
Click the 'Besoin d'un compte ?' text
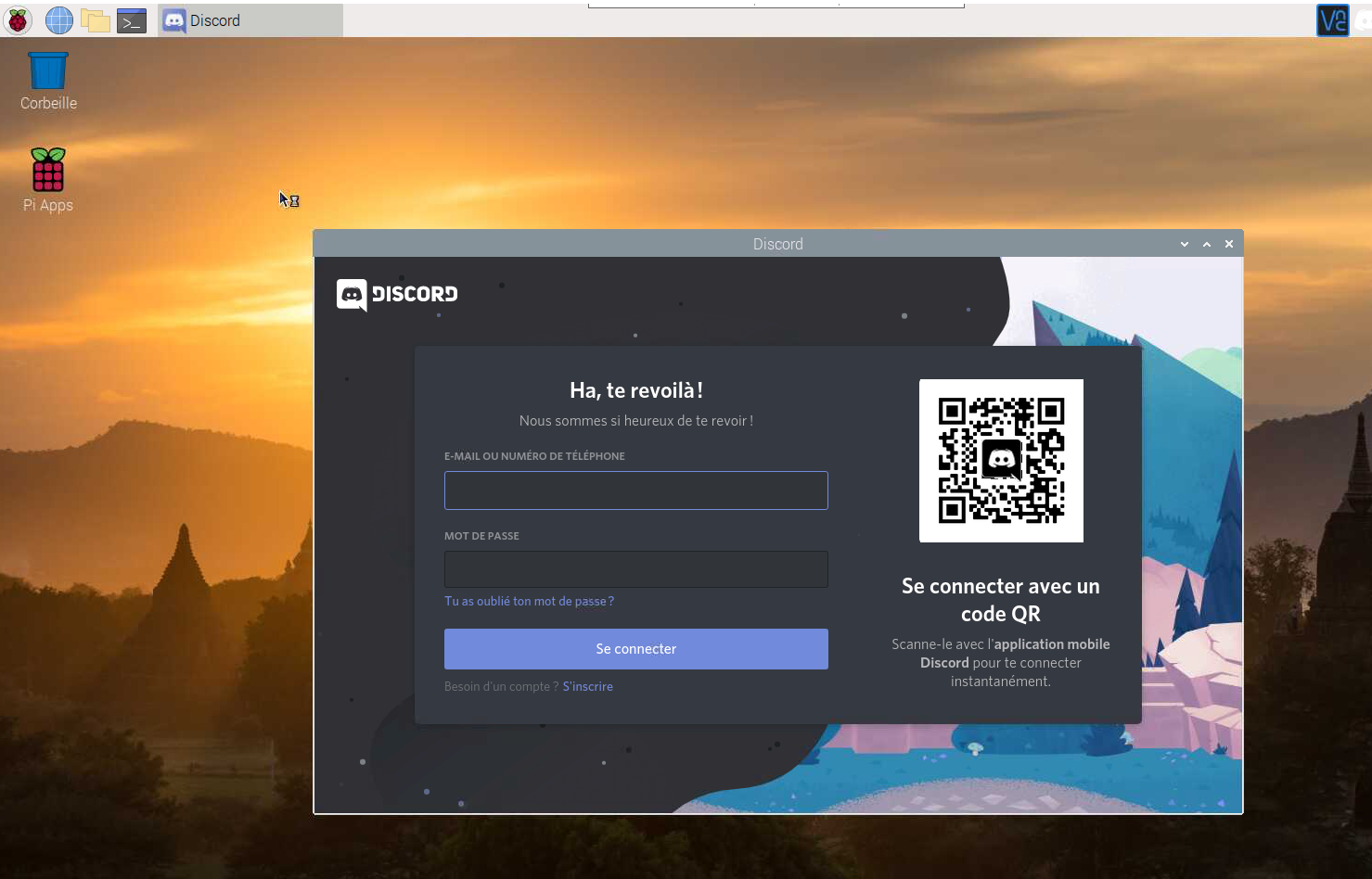501,686
